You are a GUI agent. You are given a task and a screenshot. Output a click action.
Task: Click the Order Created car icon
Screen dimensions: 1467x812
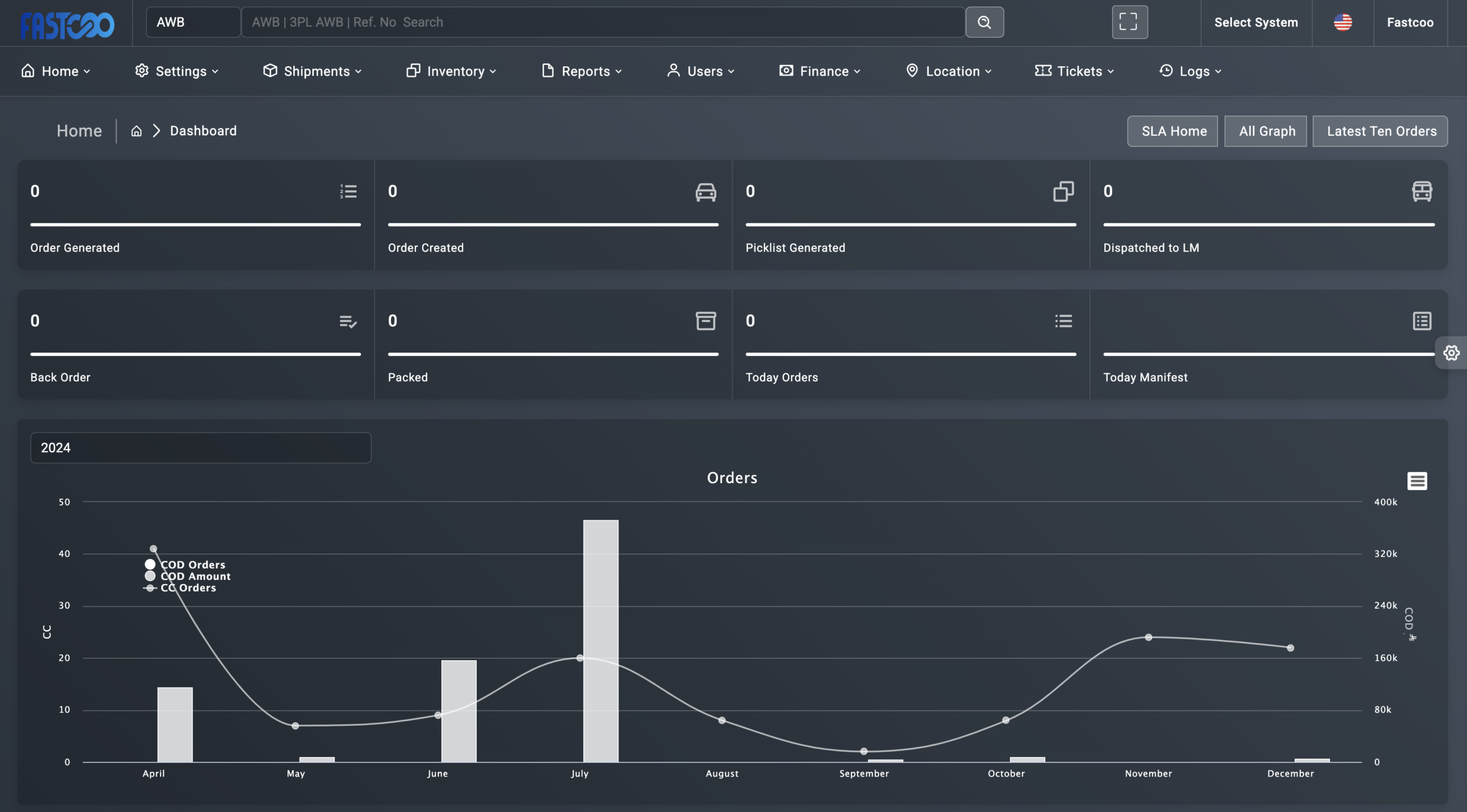point(705,191)
